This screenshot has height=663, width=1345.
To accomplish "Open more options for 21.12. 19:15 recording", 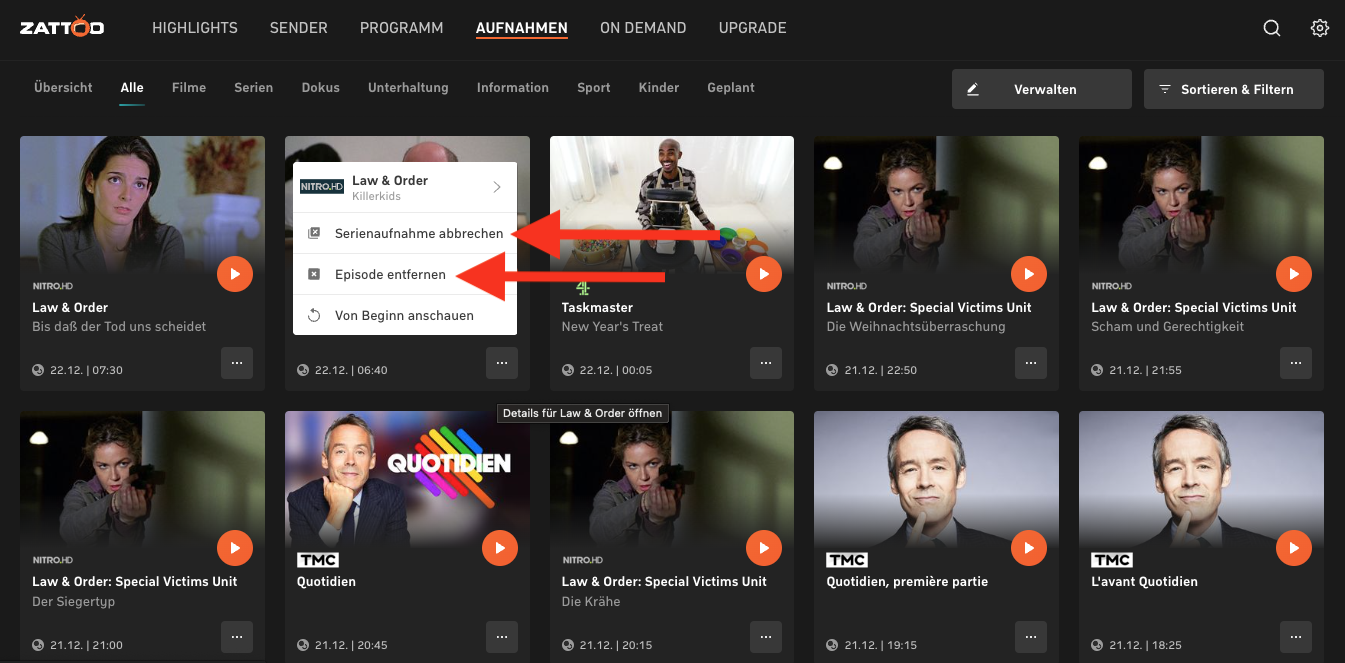I will click(x=1031, y=637).
